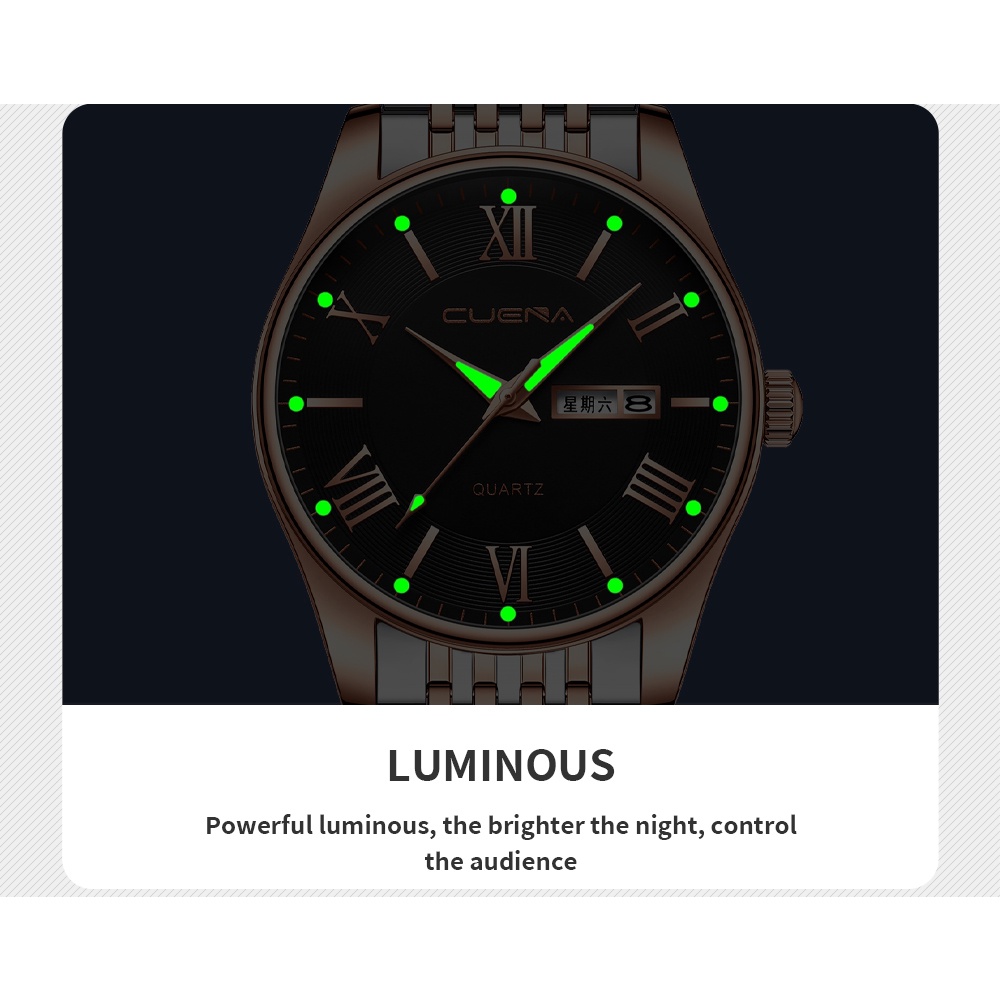The image size is (1000, 1000).
Task: Click the green luminous dot at nine o'clock
Action: coord(297,404)
